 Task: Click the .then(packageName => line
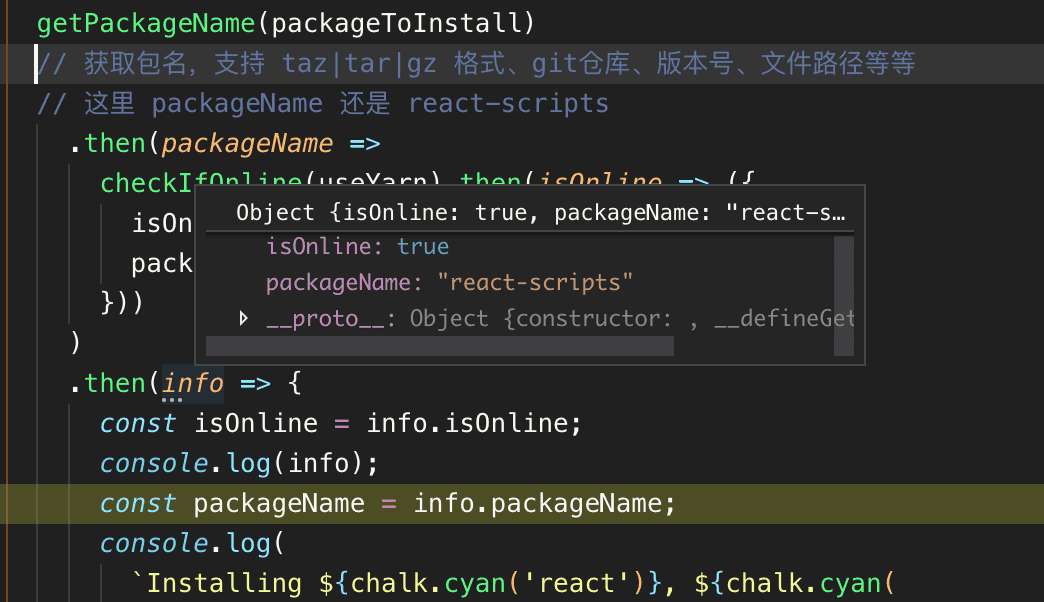(200, 142)
